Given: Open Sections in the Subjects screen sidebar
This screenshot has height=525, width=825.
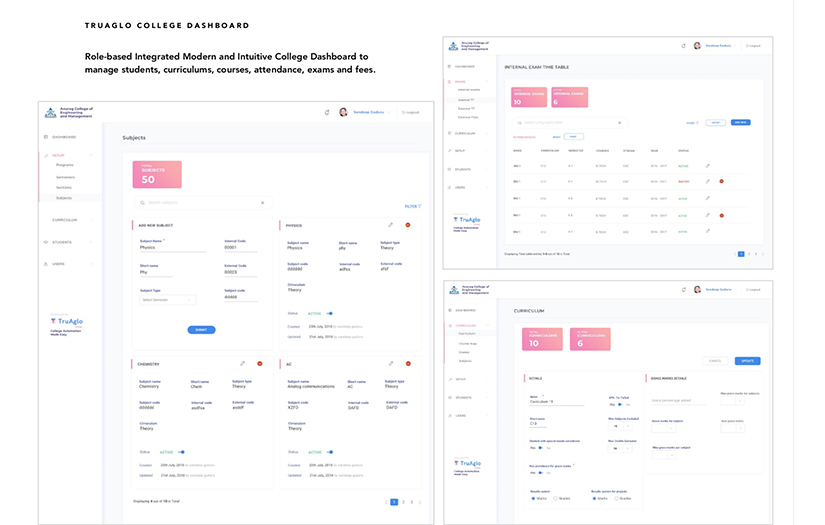Looking at the screenshot, I should click(64, 187).
